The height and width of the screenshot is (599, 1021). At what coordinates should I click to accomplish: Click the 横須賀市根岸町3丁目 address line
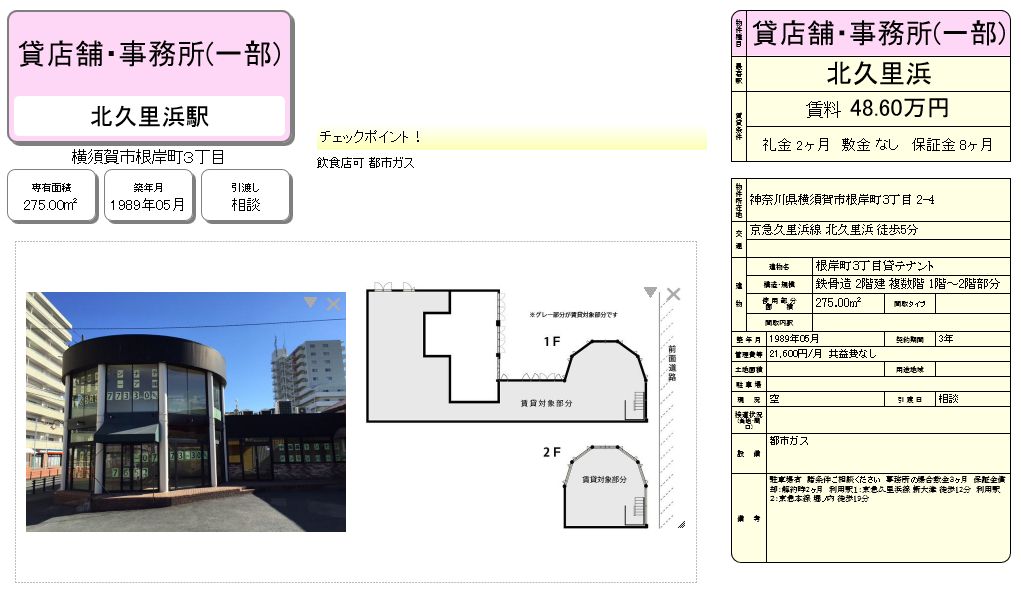[x=148, y=157]
